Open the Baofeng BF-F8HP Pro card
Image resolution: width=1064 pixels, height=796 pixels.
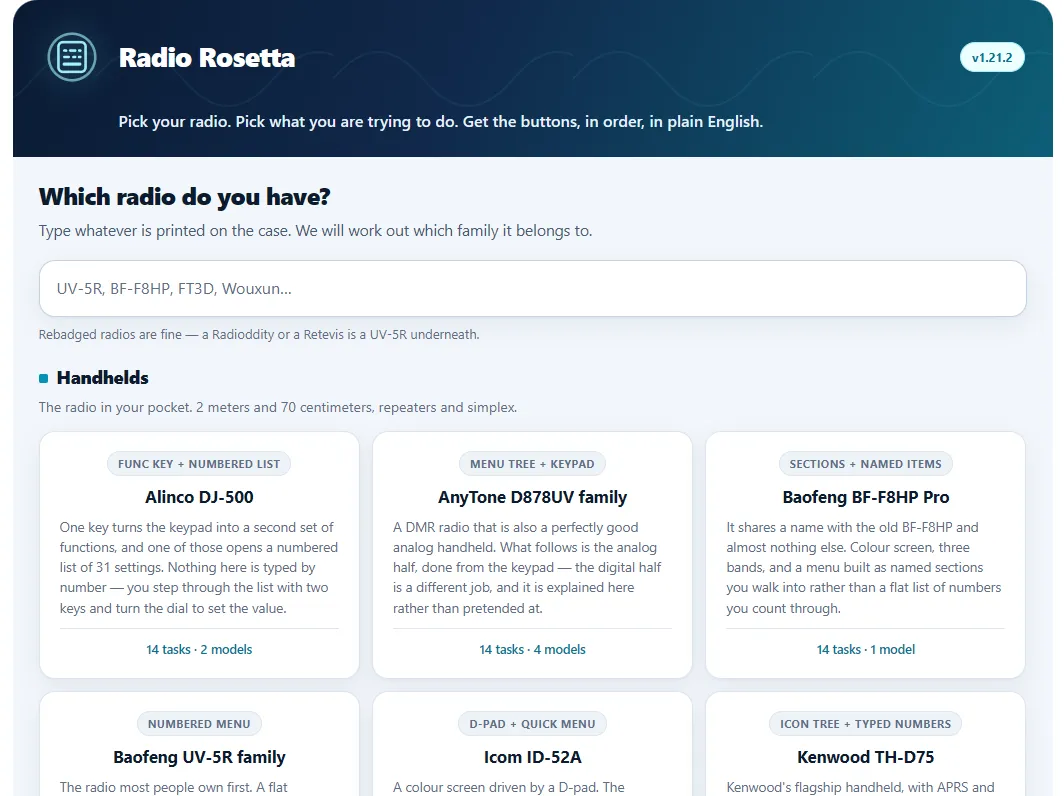865,555
